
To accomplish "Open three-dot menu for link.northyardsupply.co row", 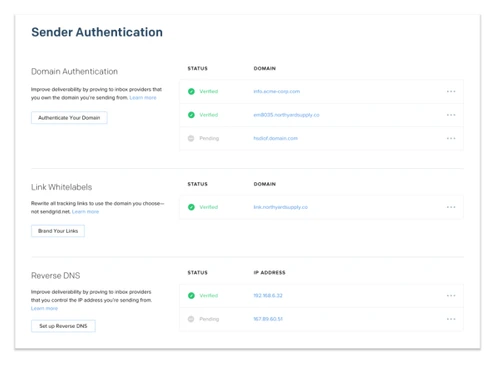I will [x=451, y=207].
